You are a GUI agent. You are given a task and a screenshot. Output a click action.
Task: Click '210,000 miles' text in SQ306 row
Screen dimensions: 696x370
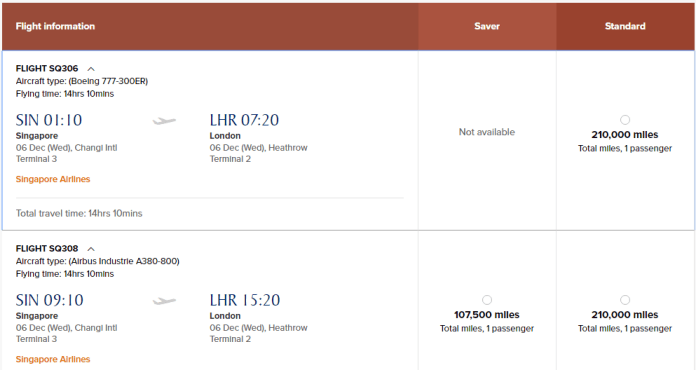(625, 135)
